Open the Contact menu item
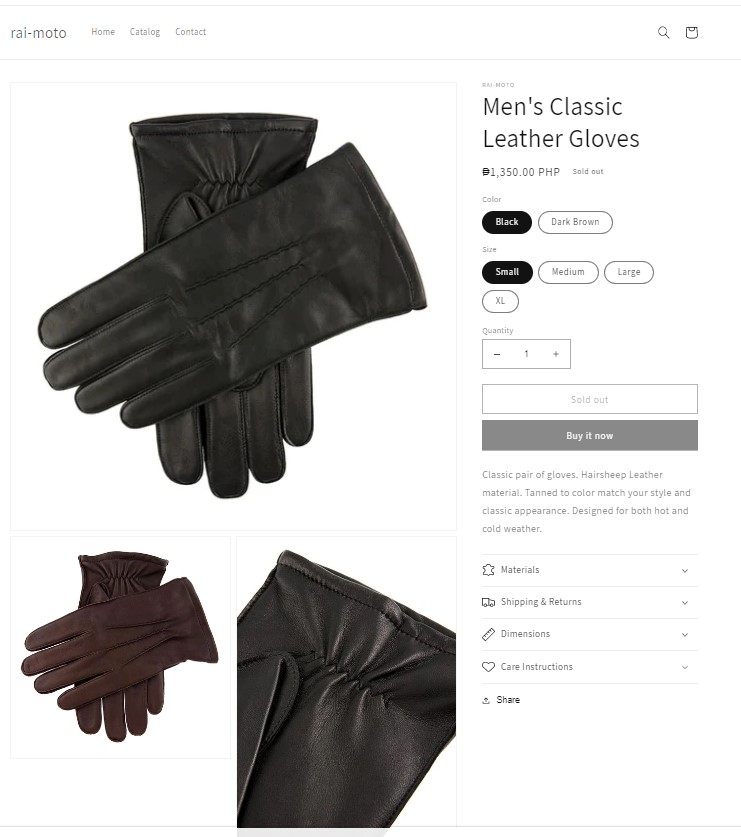The height and width of the screenshot is (837, 741). click(x=191, y=32)
